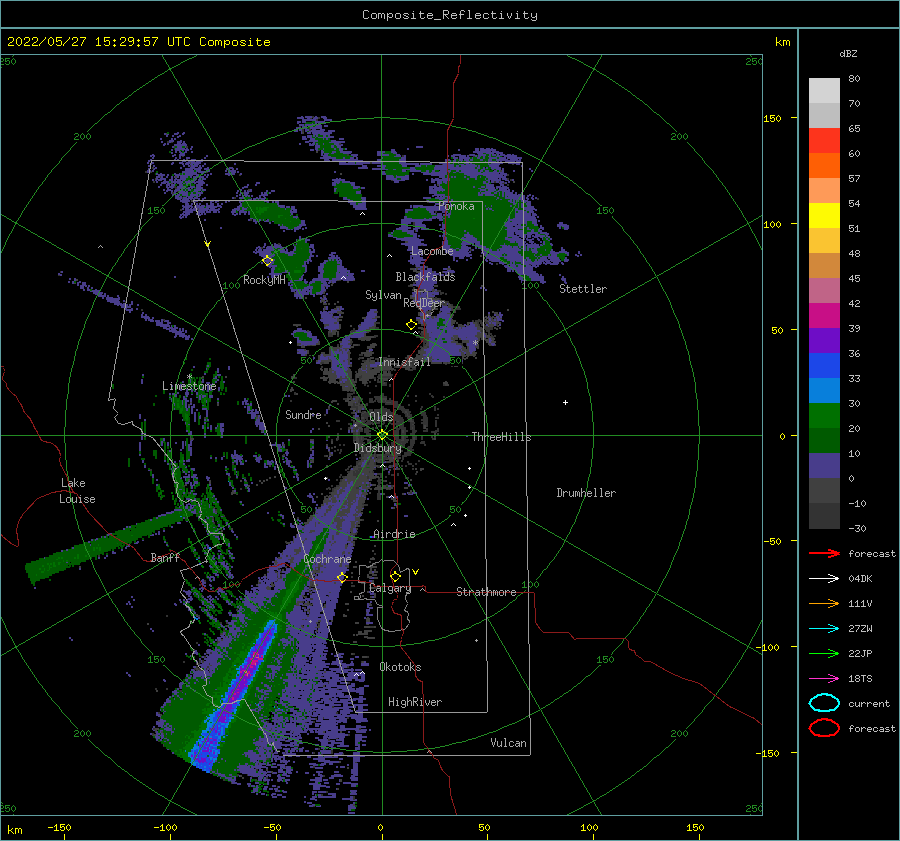Click the dBZ legend heading
Screen dimensions: 900x841
coord(848,53)
